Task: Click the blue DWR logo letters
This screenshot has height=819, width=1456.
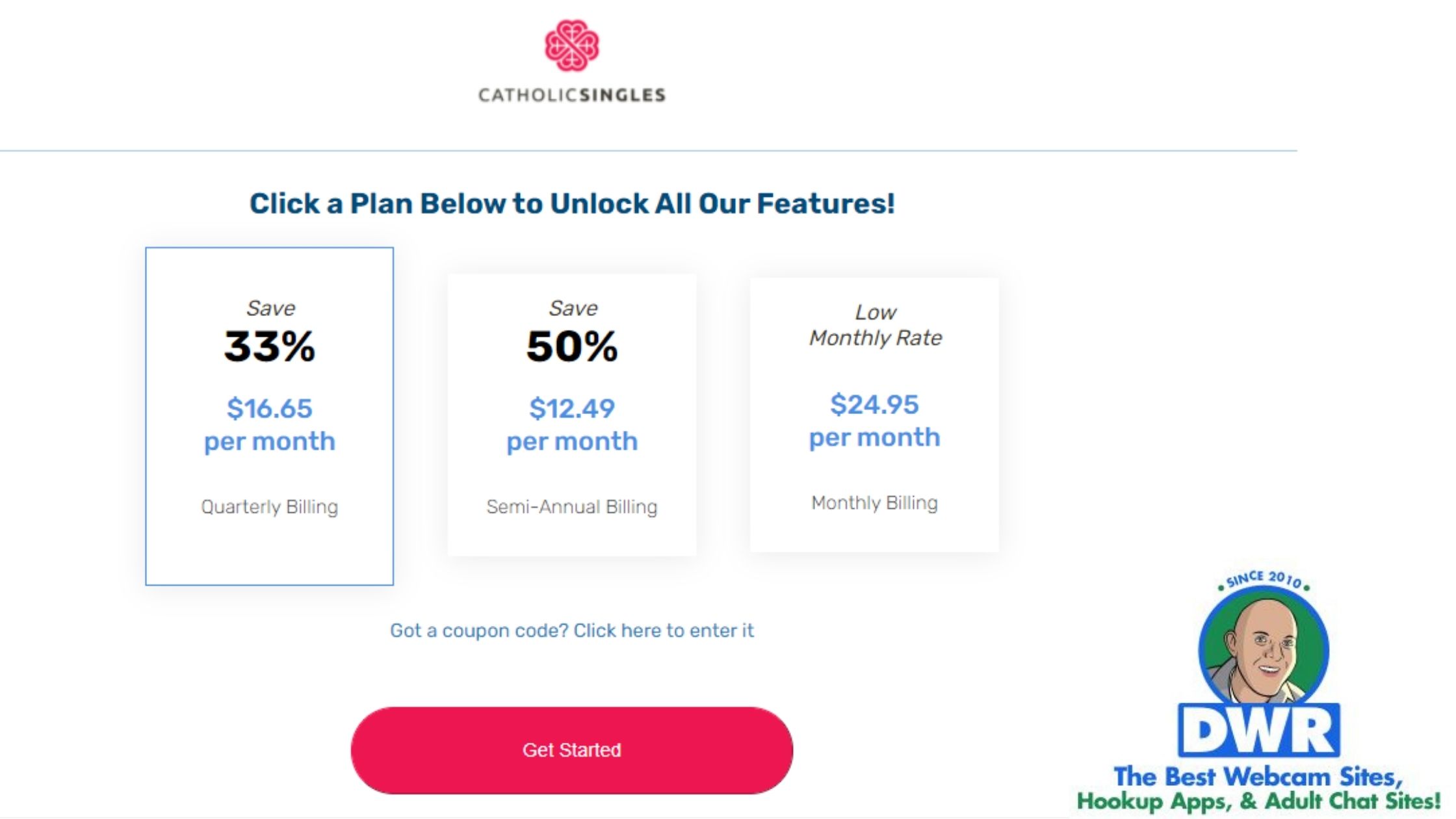Action: [1259, 731]
